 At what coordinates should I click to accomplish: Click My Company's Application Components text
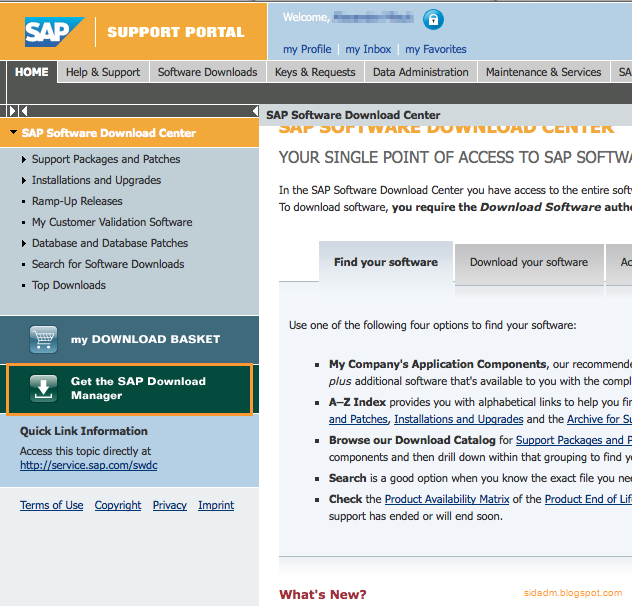pyautogui.click(x=438, y=364)
